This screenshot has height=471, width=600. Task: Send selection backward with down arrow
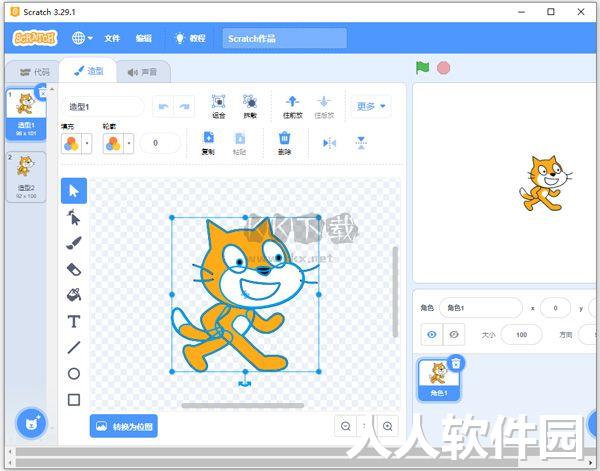(x=324, y=106)
